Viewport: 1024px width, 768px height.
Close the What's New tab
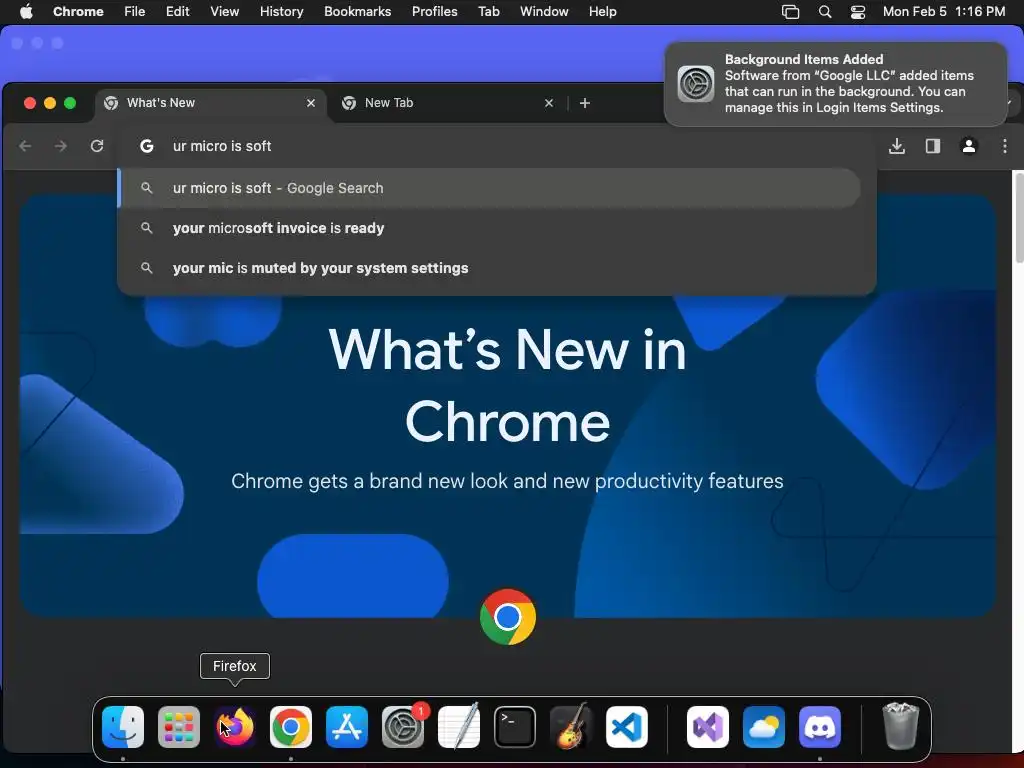[x=311, y=103]
